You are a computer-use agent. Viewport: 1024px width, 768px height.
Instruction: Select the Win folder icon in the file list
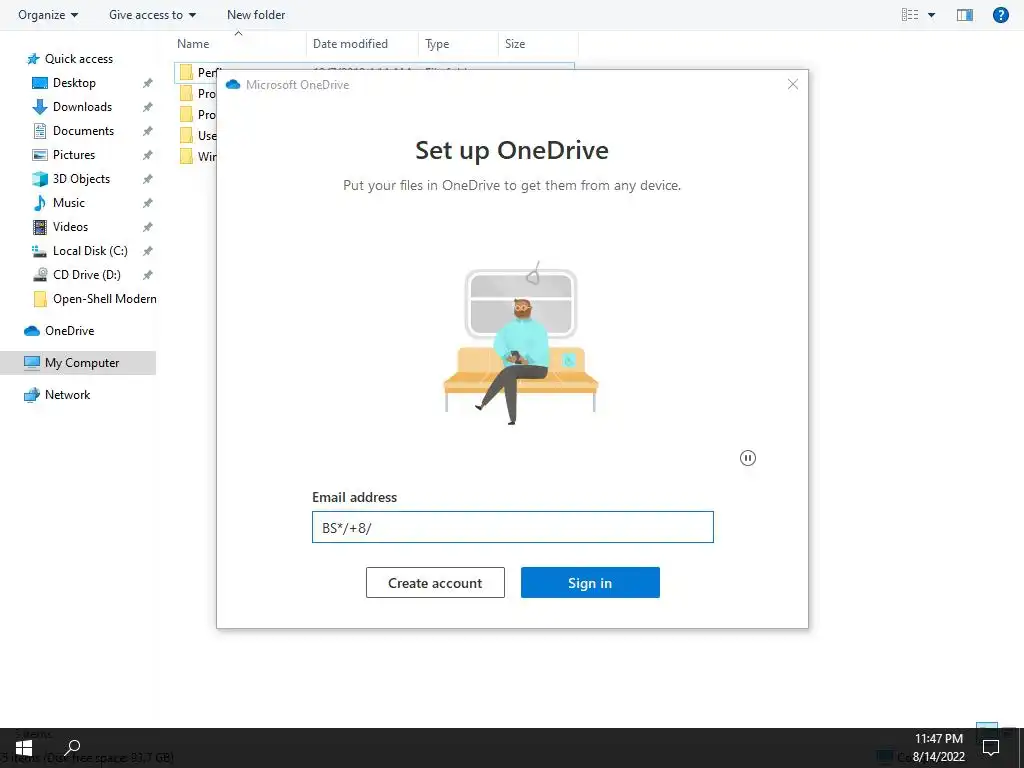(x=186, y=157)
